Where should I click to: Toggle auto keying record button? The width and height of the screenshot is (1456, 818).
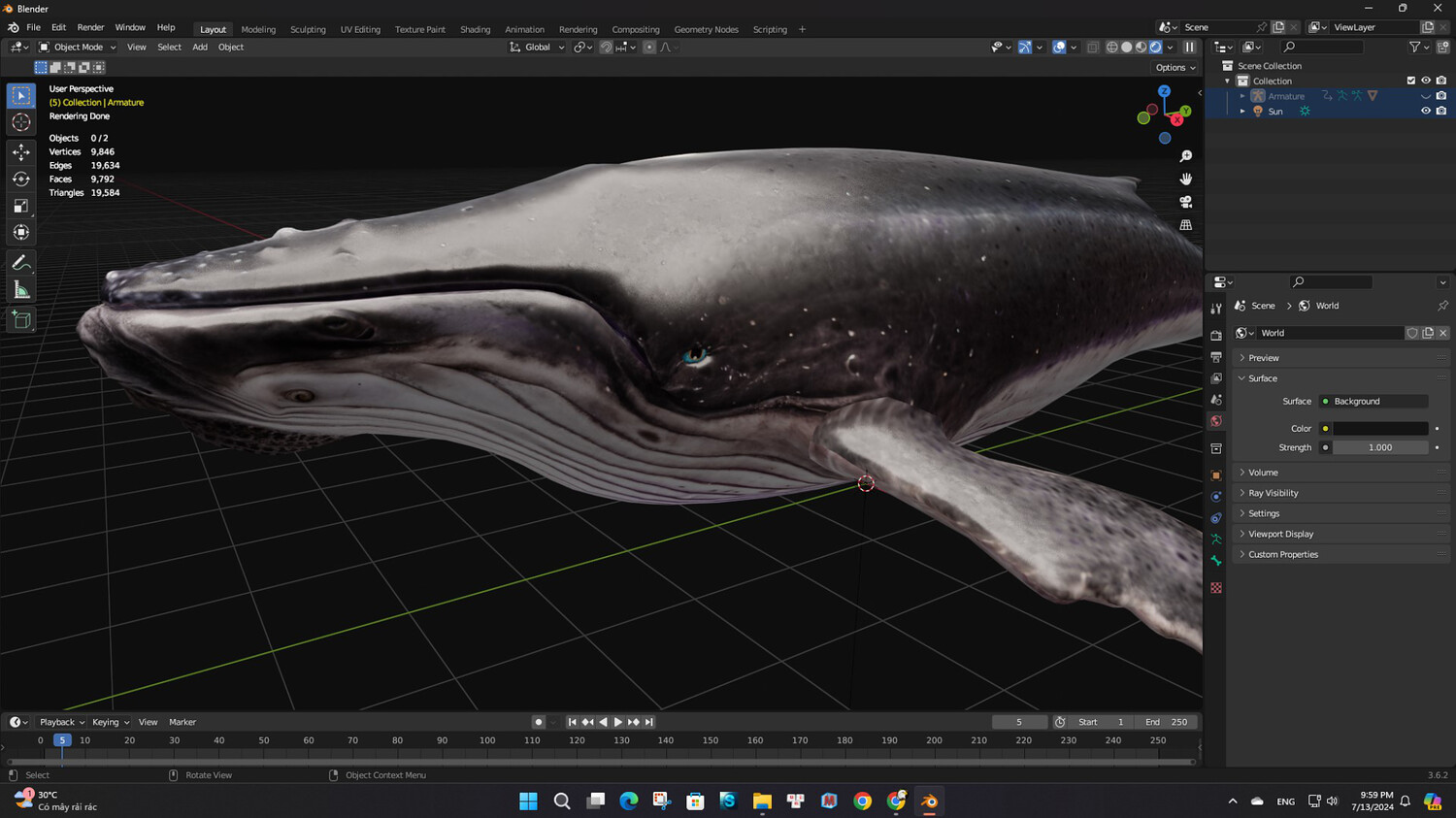pyautogui.click(x=539, y=722)
